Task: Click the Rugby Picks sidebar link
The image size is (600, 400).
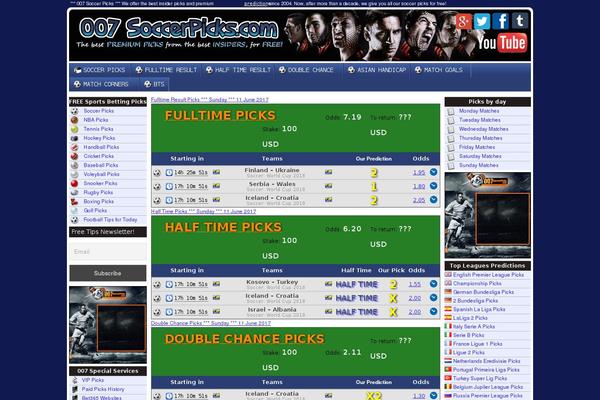Action: pos(98,193)
